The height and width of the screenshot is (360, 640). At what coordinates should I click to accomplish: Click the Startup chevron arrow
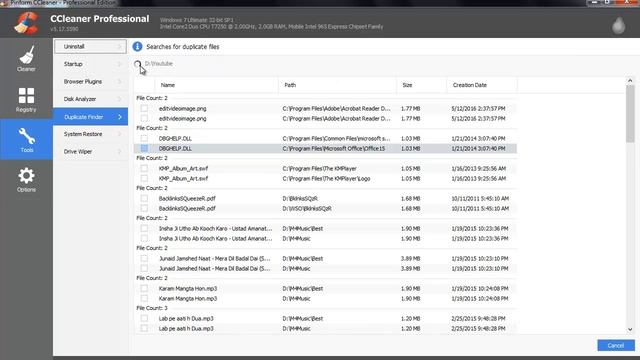tap(120, 64)
